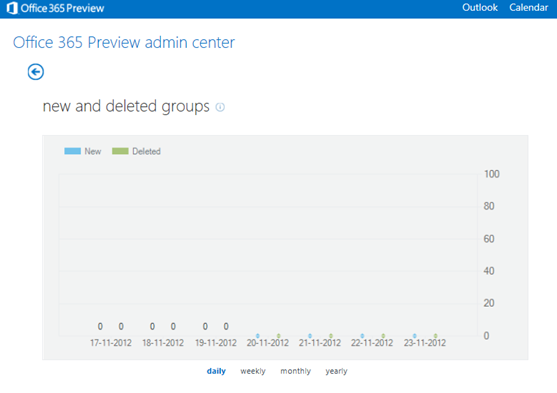The height and width of the screenshot is (393, 557).
Task: Click the New data point for 21-11-2012
Action: point(310,336)
